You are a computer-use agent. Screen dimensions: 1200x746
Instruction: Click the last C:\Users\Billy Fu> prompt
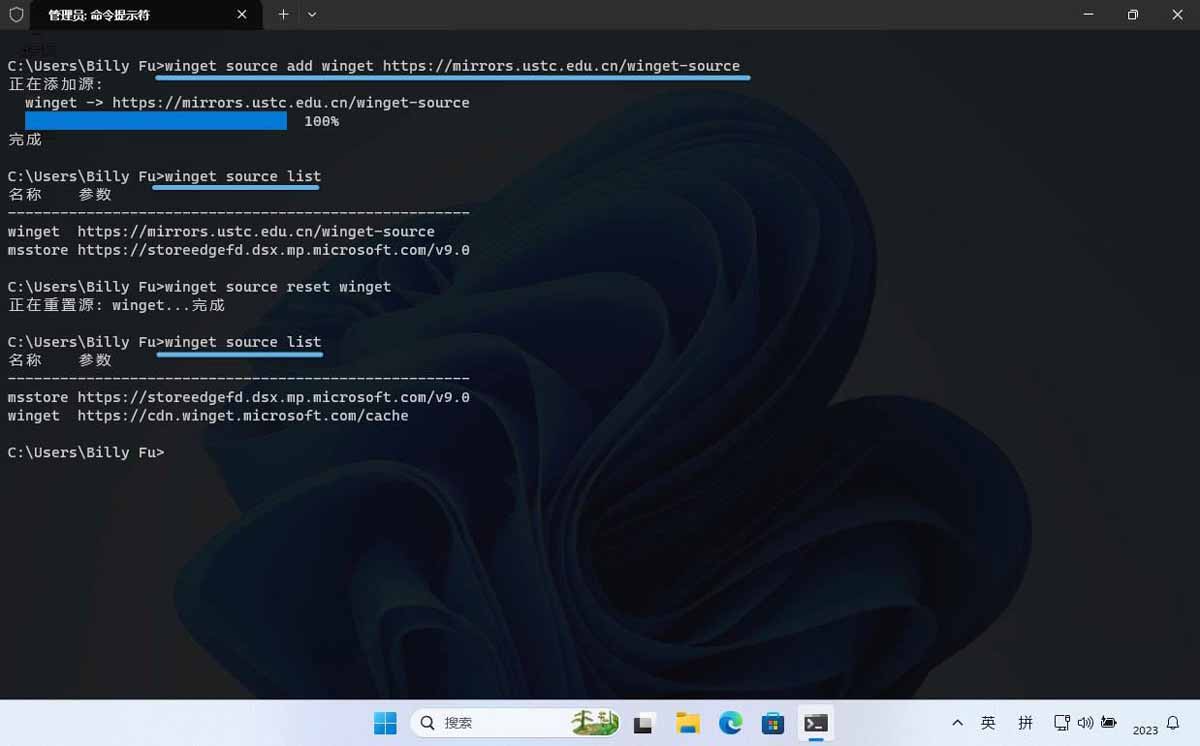pyautogui.click(x=86, y=453)
